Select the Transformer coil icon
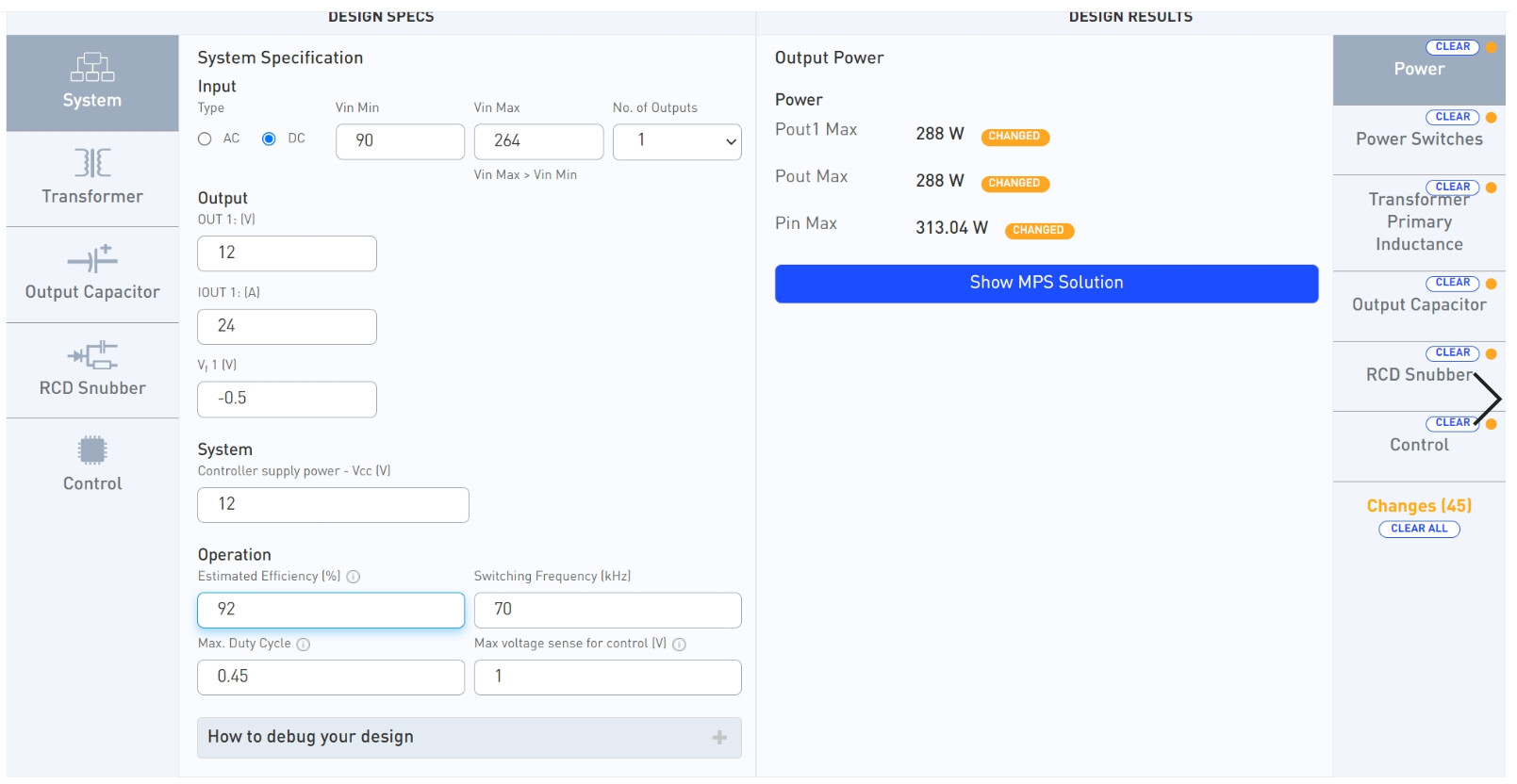 (92, 163)
